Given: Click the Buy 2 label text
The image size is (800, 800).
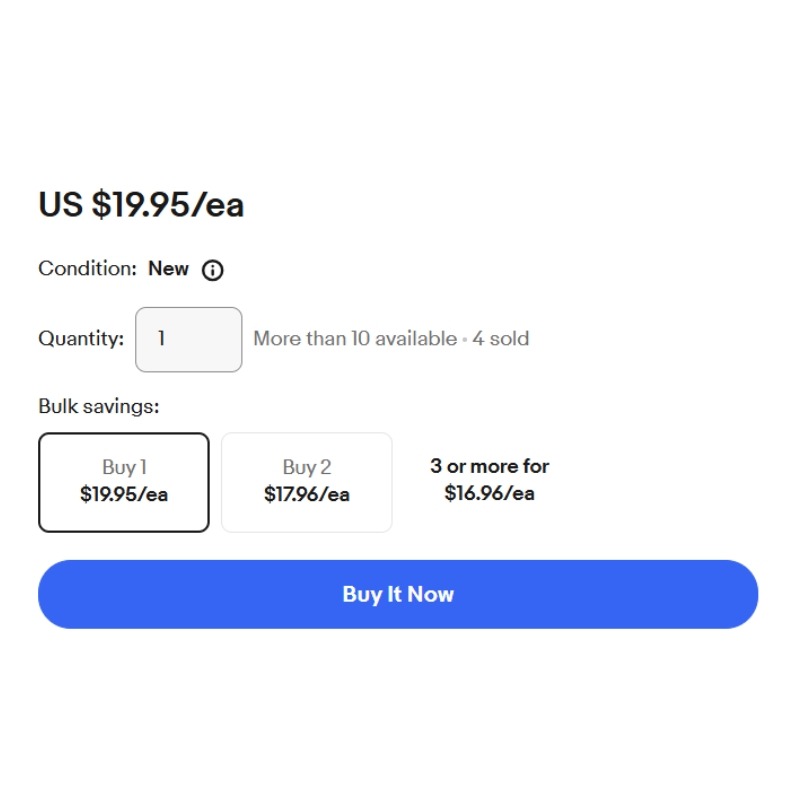Looking at the screenshot, I should pos(307,467).
